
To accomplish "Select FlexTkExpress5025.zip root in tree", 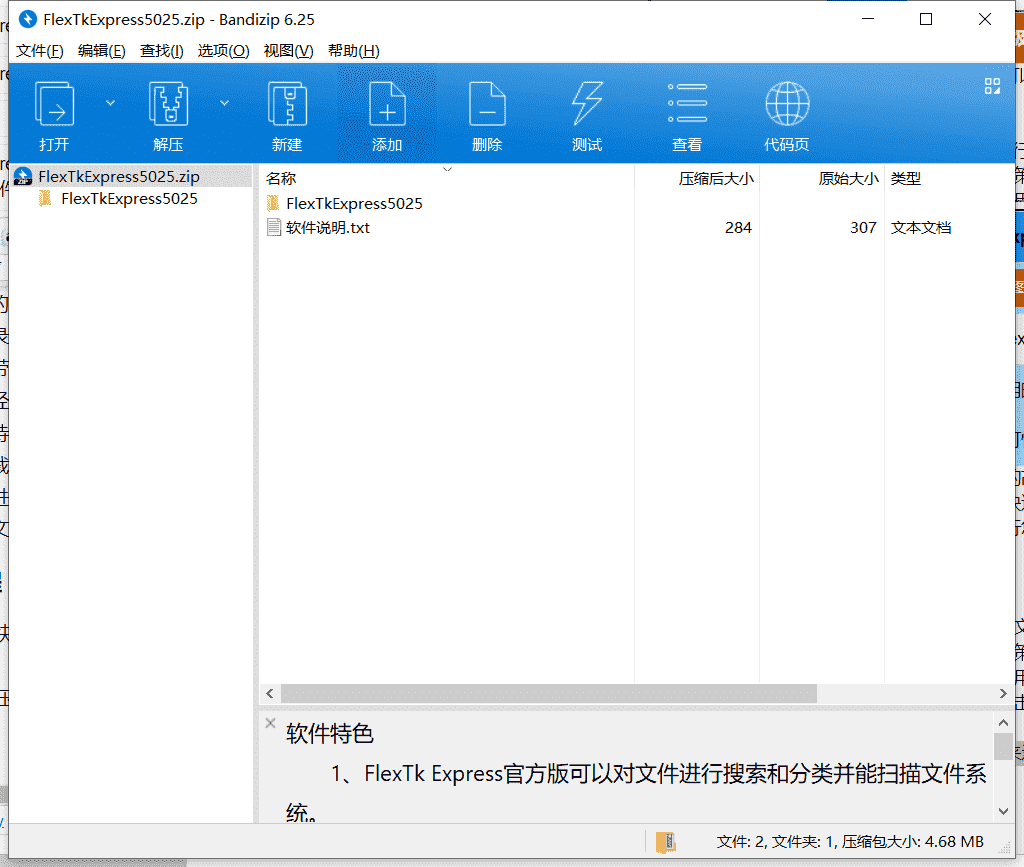I will coord(131,176).
